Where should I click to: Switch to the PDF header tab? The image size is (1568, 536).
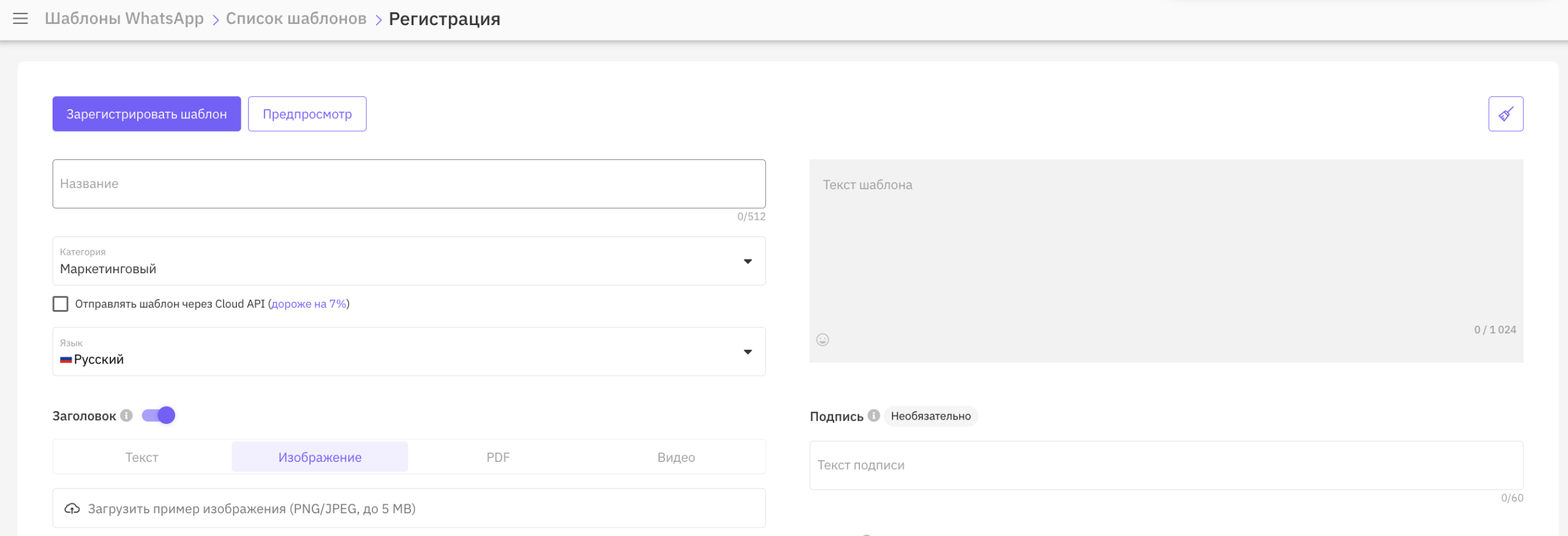(498, 457)
